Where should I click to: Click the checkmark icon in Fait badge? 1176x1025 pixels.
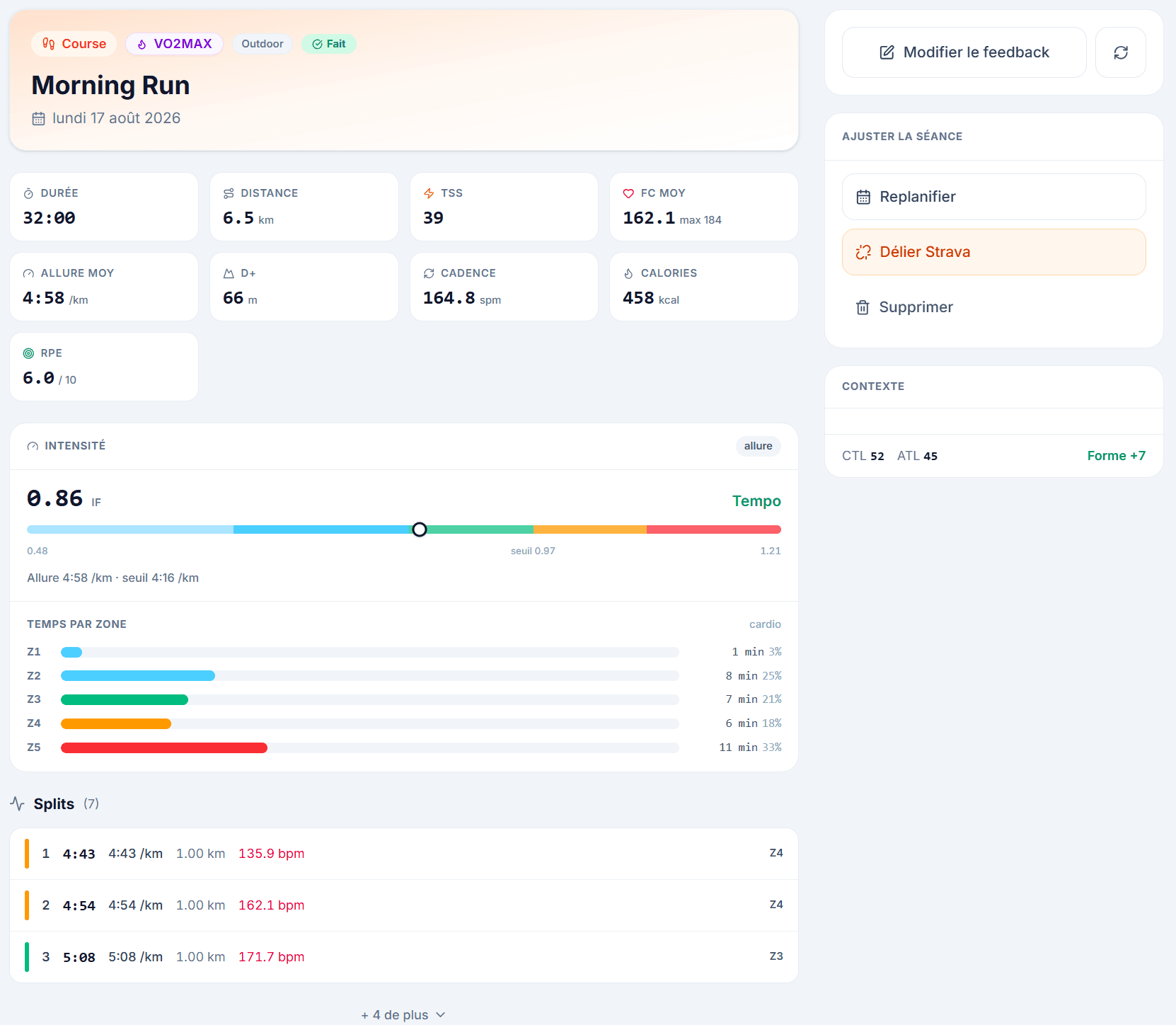[x=318, y=44]
